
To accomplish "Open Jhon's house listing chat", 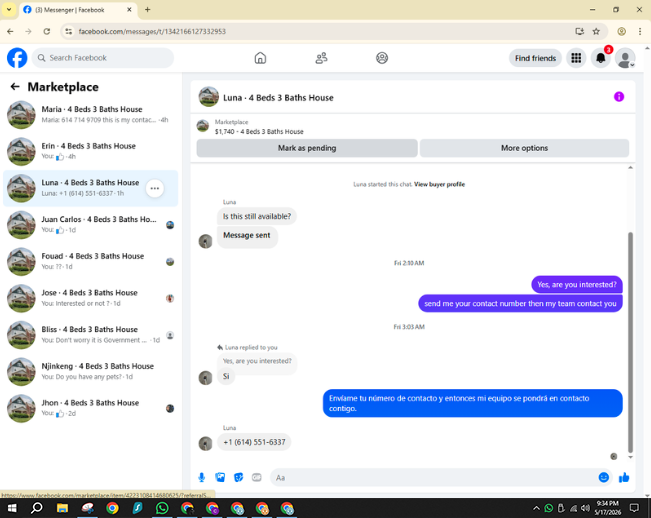I will click(x=91, y=408).
